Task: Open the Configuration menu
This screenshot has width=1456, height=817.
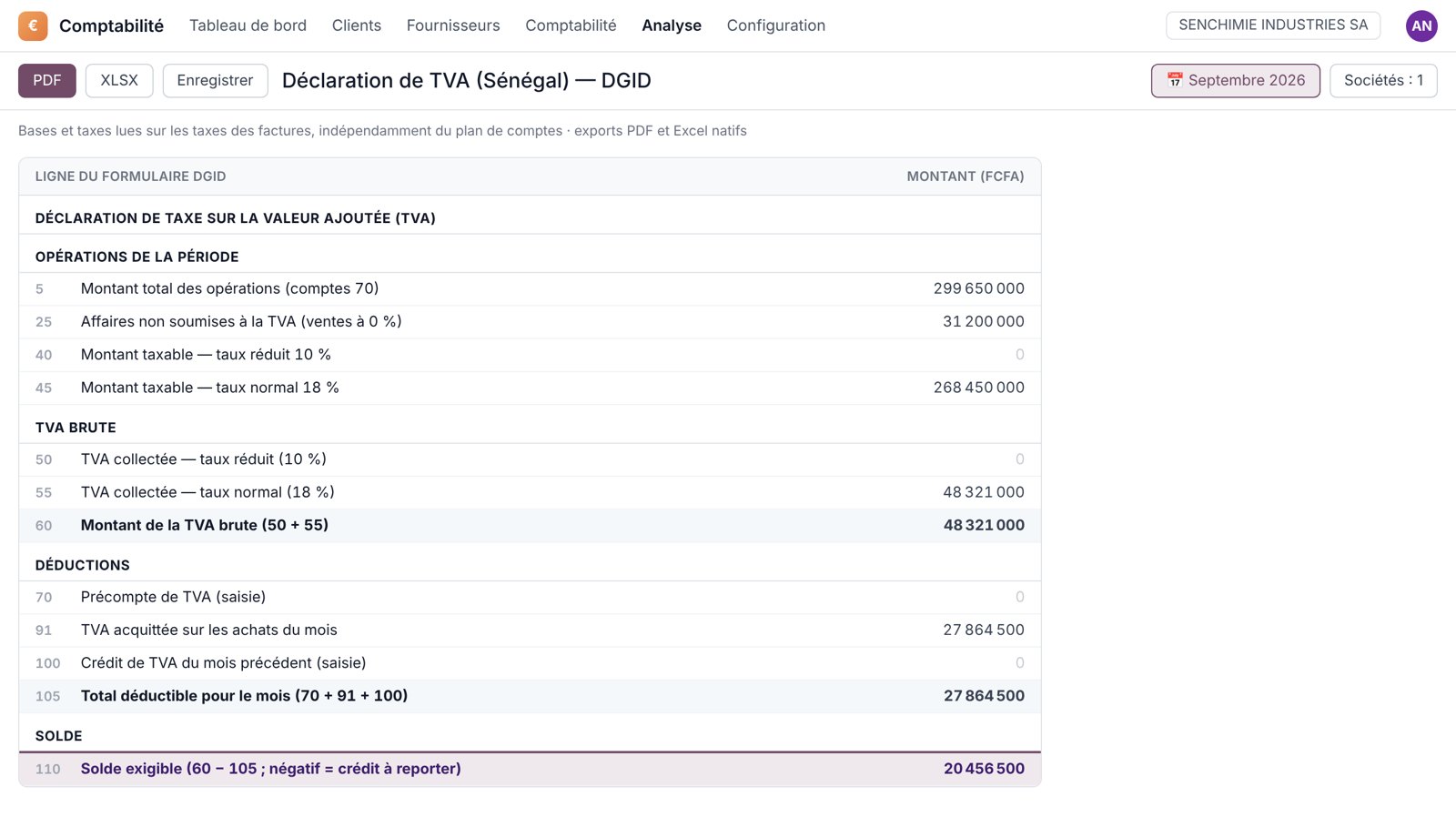Action: 776,25
